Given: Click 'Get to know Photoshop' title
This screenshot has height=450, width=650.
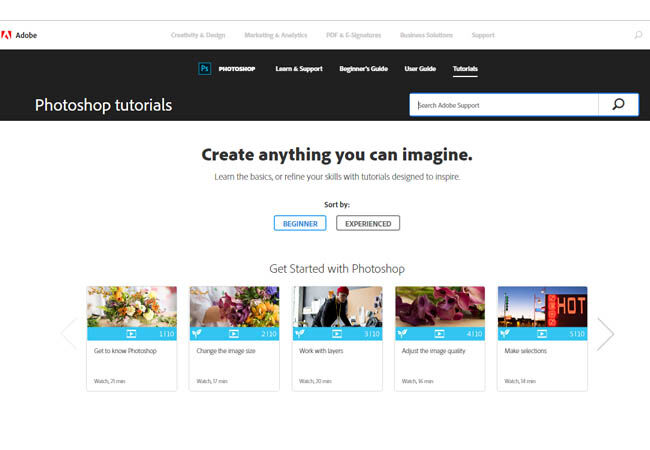Looking at the screenshot, I should pos(125,351).
